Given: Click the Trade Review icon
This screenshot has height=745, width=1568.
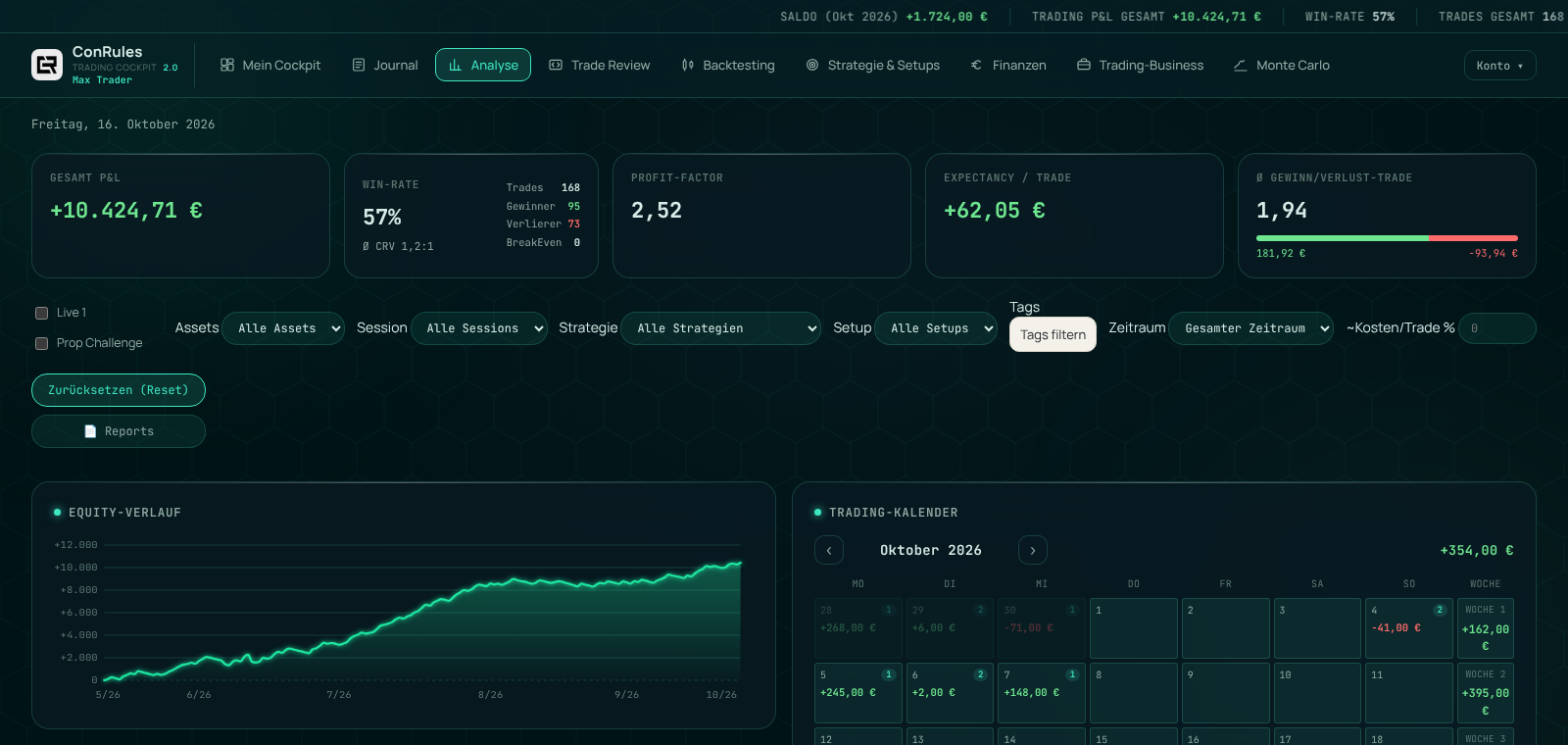Looking at the screenshot, I should [x=556, y=65].
